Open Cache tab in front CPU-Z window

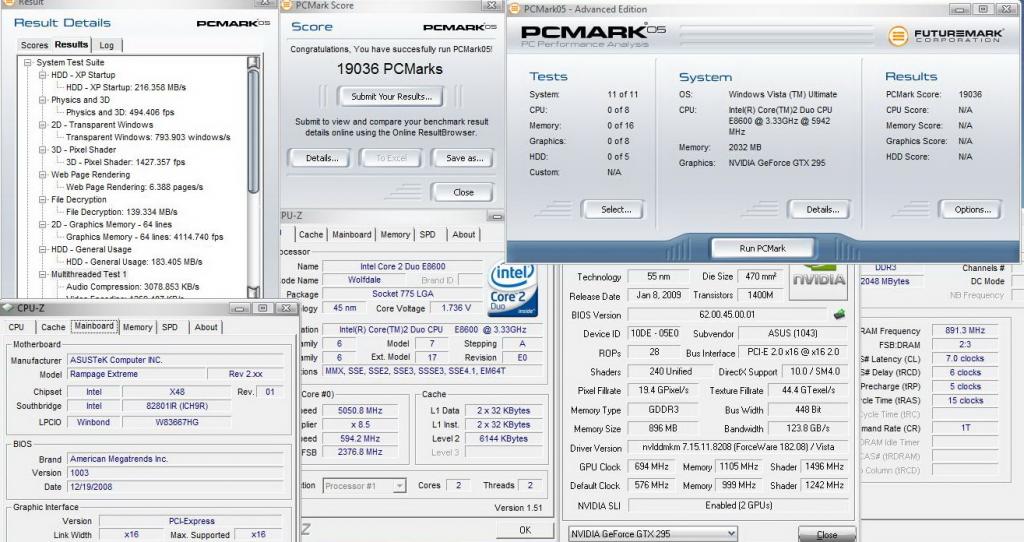point(53,327)
